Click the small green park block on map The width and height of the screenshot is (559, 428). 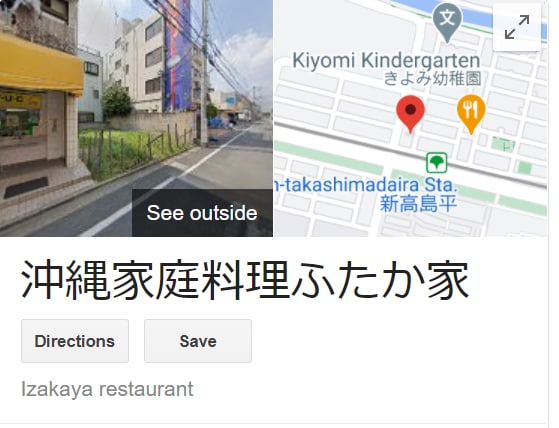(503, 144)
